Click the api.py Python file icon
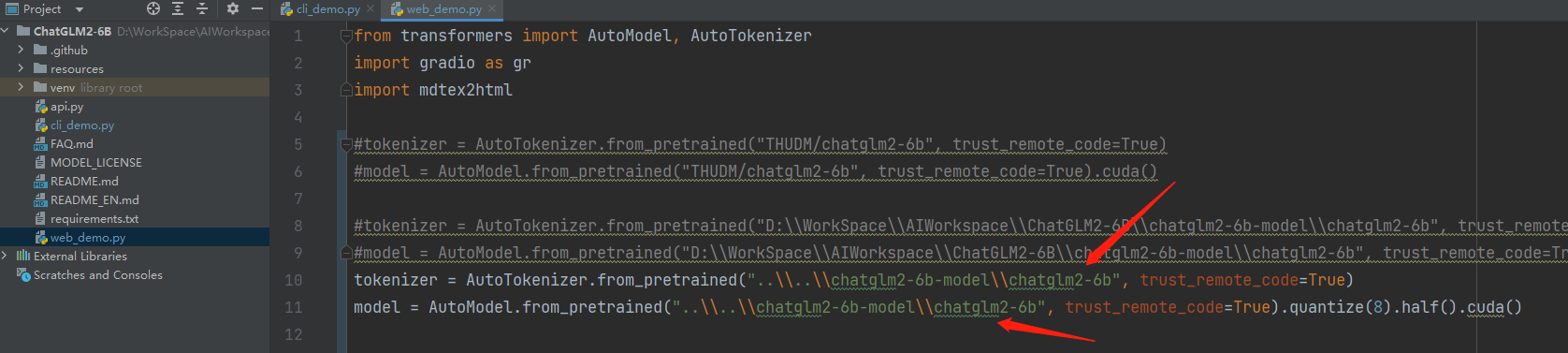1568x353 pixels. (x=40, y=106)
